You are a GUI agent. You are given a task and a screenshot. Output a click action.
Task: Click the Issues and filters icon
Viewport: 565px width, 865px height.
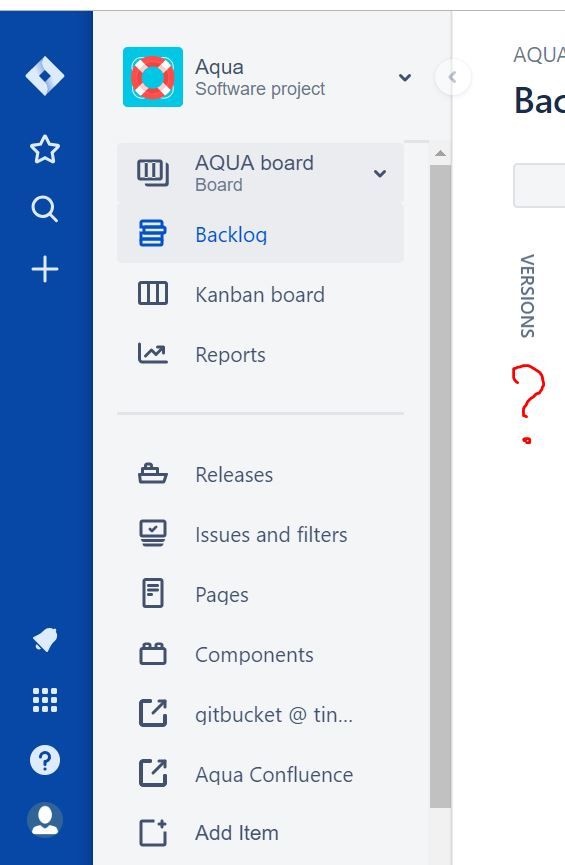(x=153, y=533)
